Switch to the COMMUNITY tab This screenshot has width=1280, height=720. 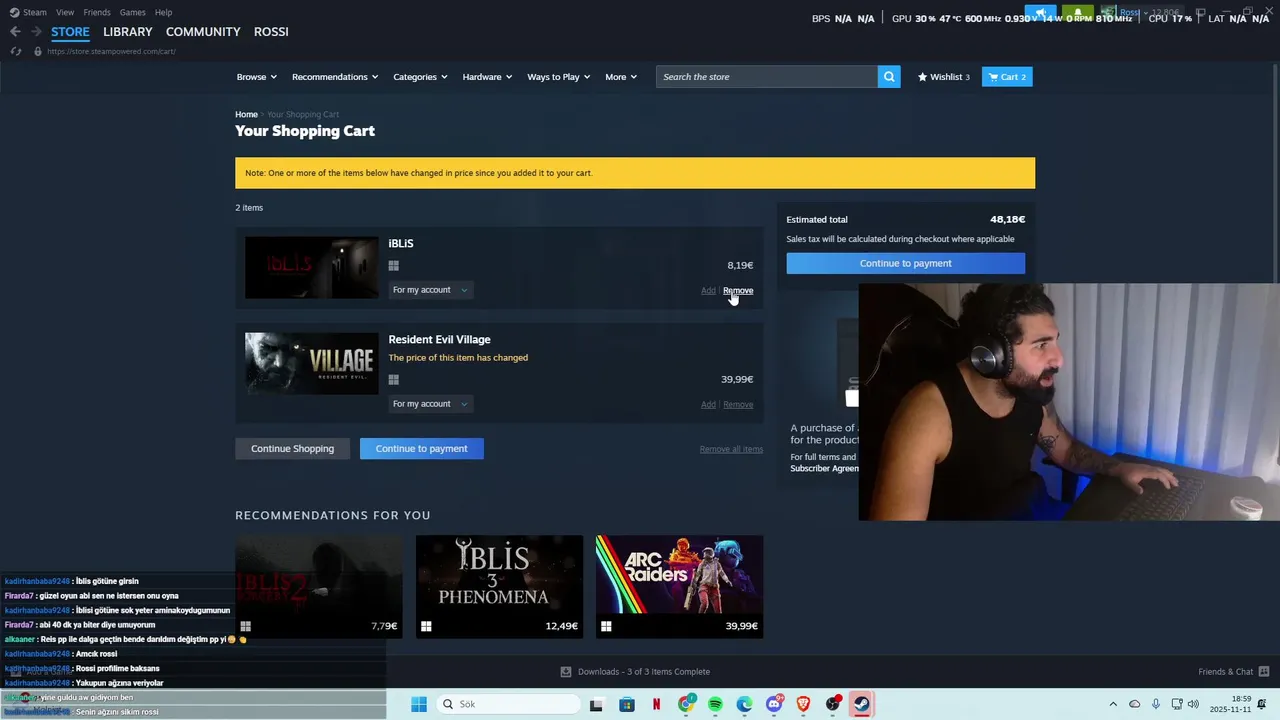tap(203, 32)
